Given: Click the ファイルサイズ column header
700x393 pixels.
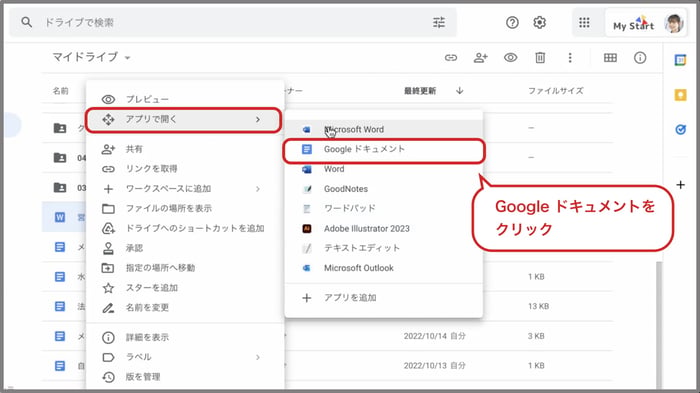Looking at the screenshot, I should tap(556, 91).
